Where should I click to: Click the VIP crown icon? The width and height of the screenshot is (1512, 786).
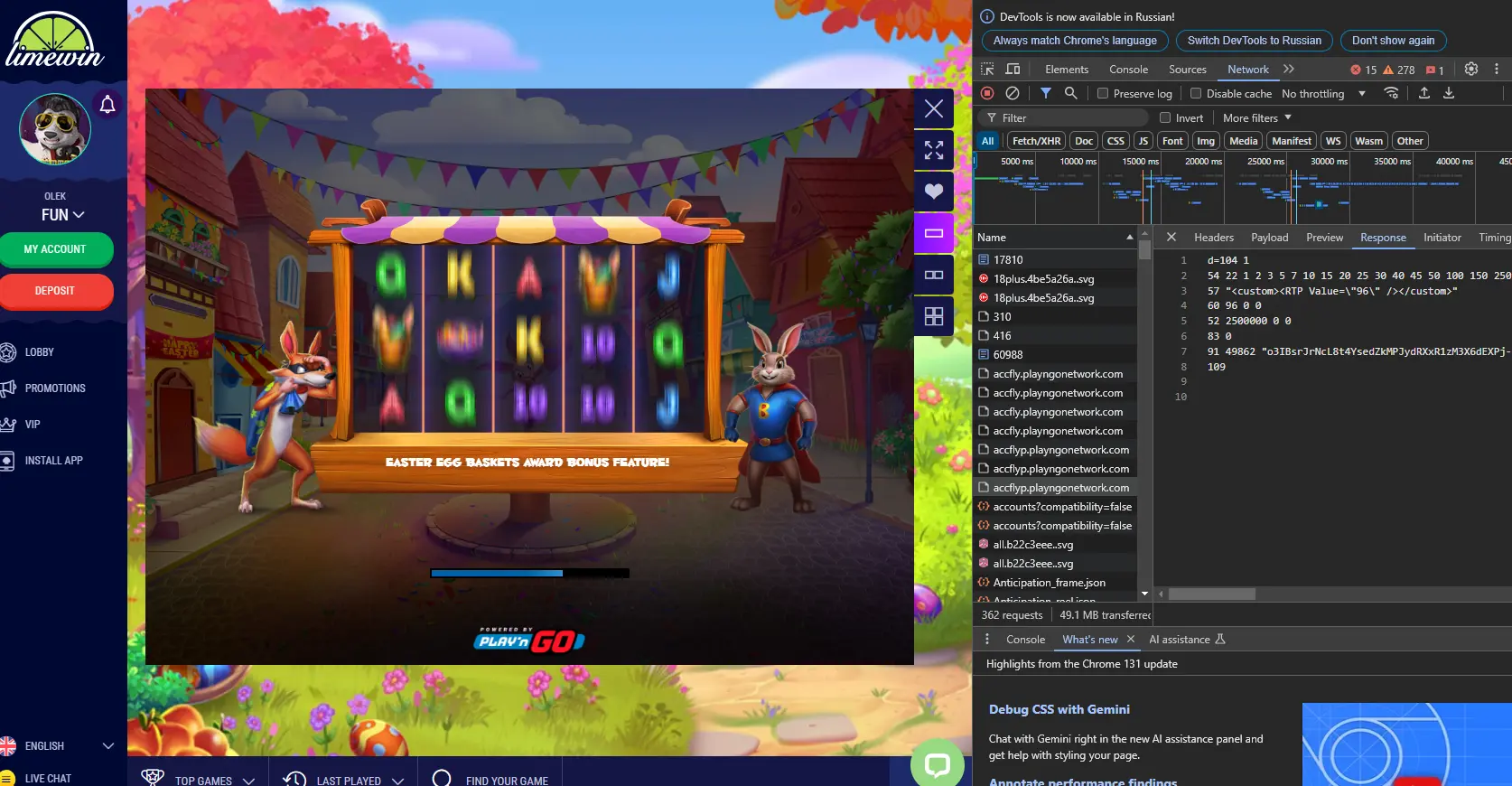[8, 425]
